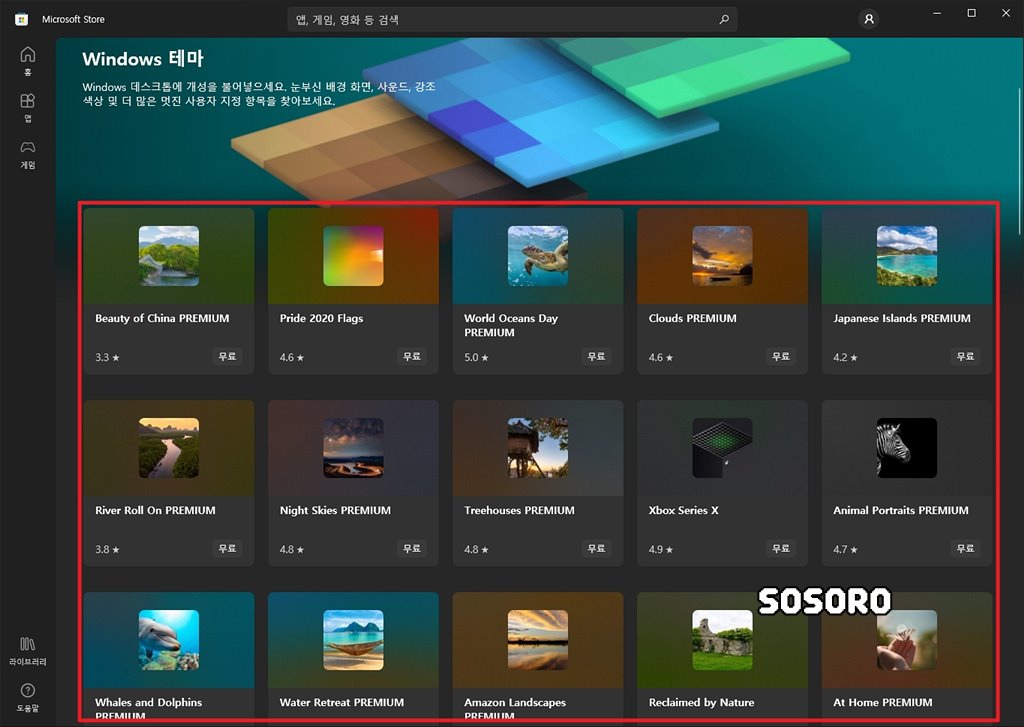Select the 'Japanese Islands PREMIUM' title
Screen dimensions: 1024x727
(902, 318)
